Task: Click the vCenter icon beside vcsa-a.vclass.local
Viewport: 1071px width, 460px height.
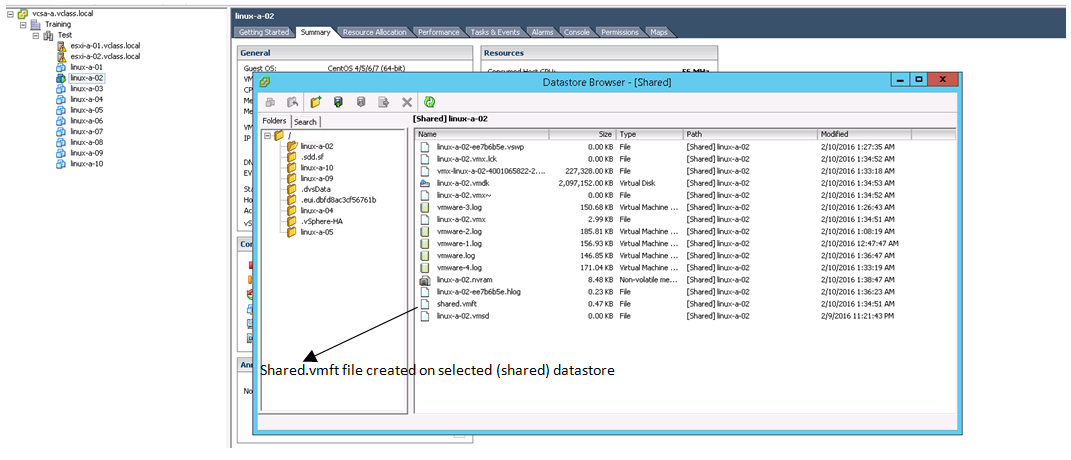Action: click(25, 13)
